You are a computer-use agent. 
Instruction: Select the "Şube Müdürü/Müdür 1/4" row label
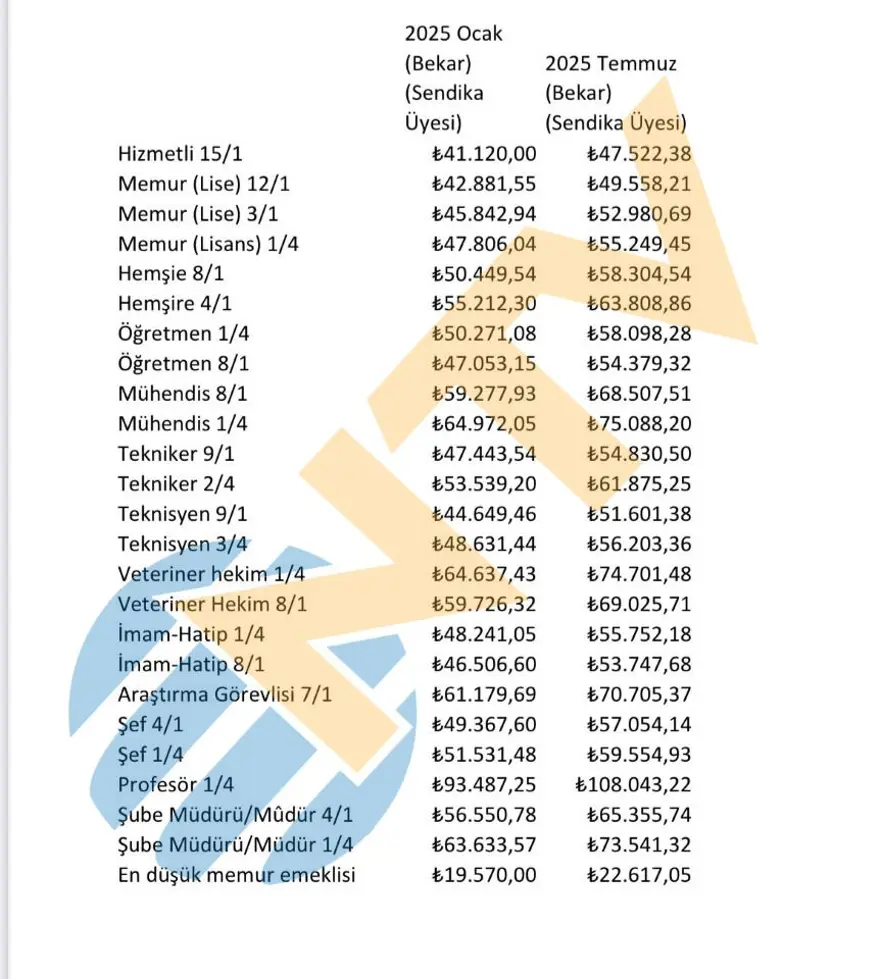pyautogui.click(x=235, y=845)
